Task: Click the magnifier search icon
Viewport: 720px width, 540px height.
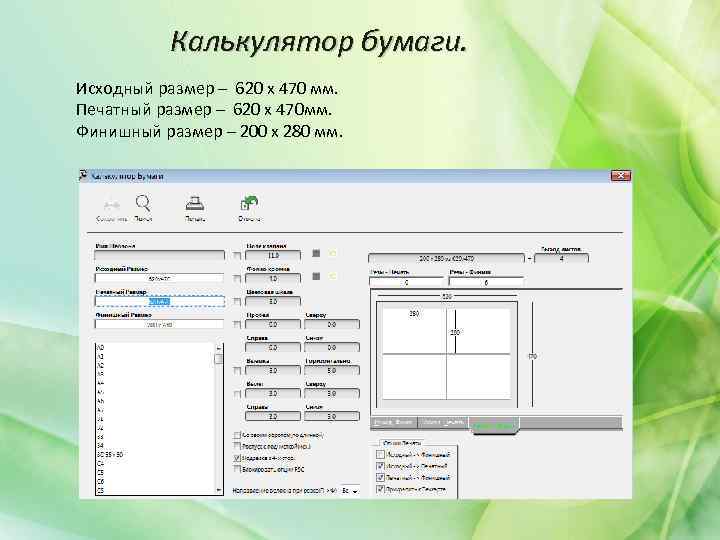Action: click(143, 203)
